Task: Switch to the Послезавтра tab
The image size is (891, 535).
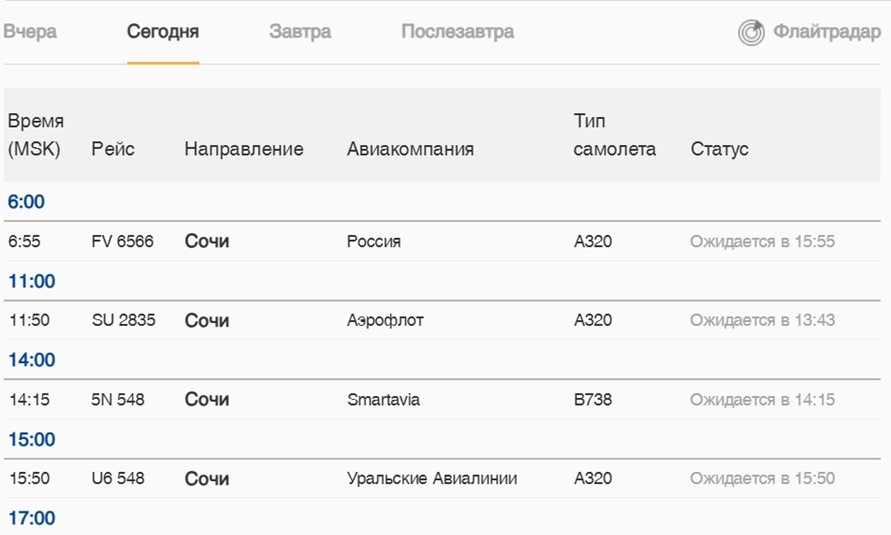Action: [x=457, y=32]
